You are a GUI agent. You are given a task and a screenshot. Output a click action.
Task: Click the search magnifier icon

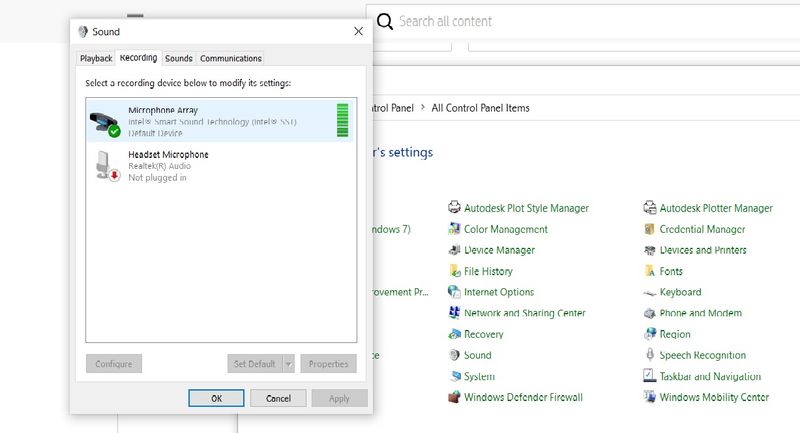coord(384,22)
